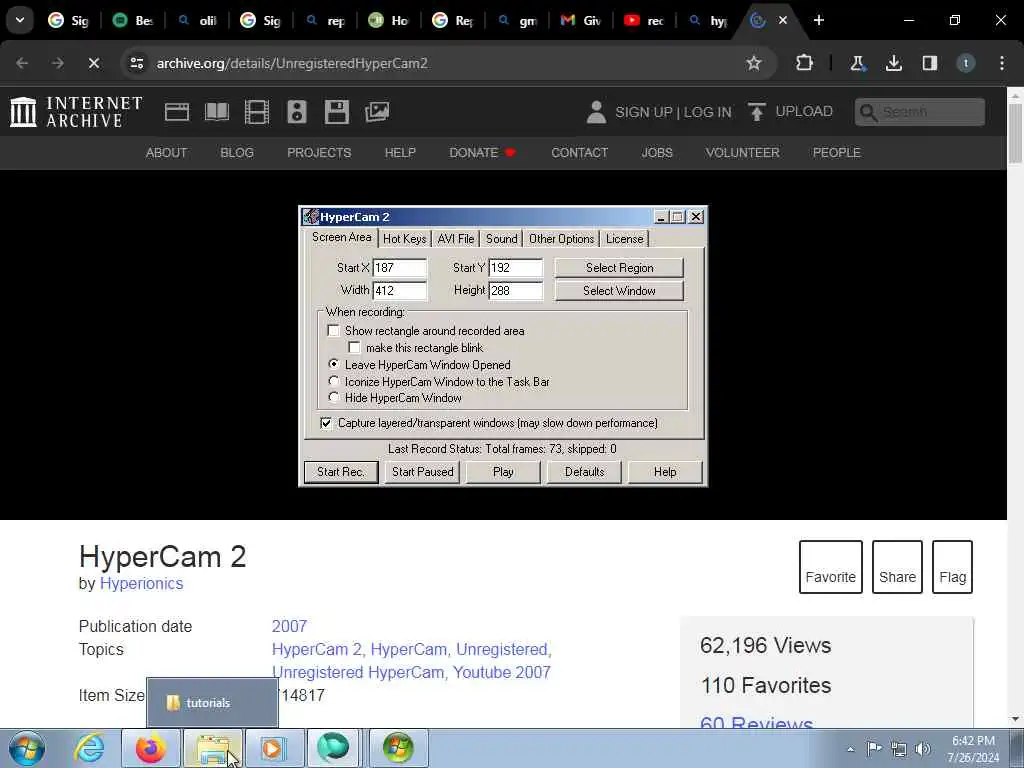Bookmark this page with the star
The image size is (1024, 768).
[754, 63]
